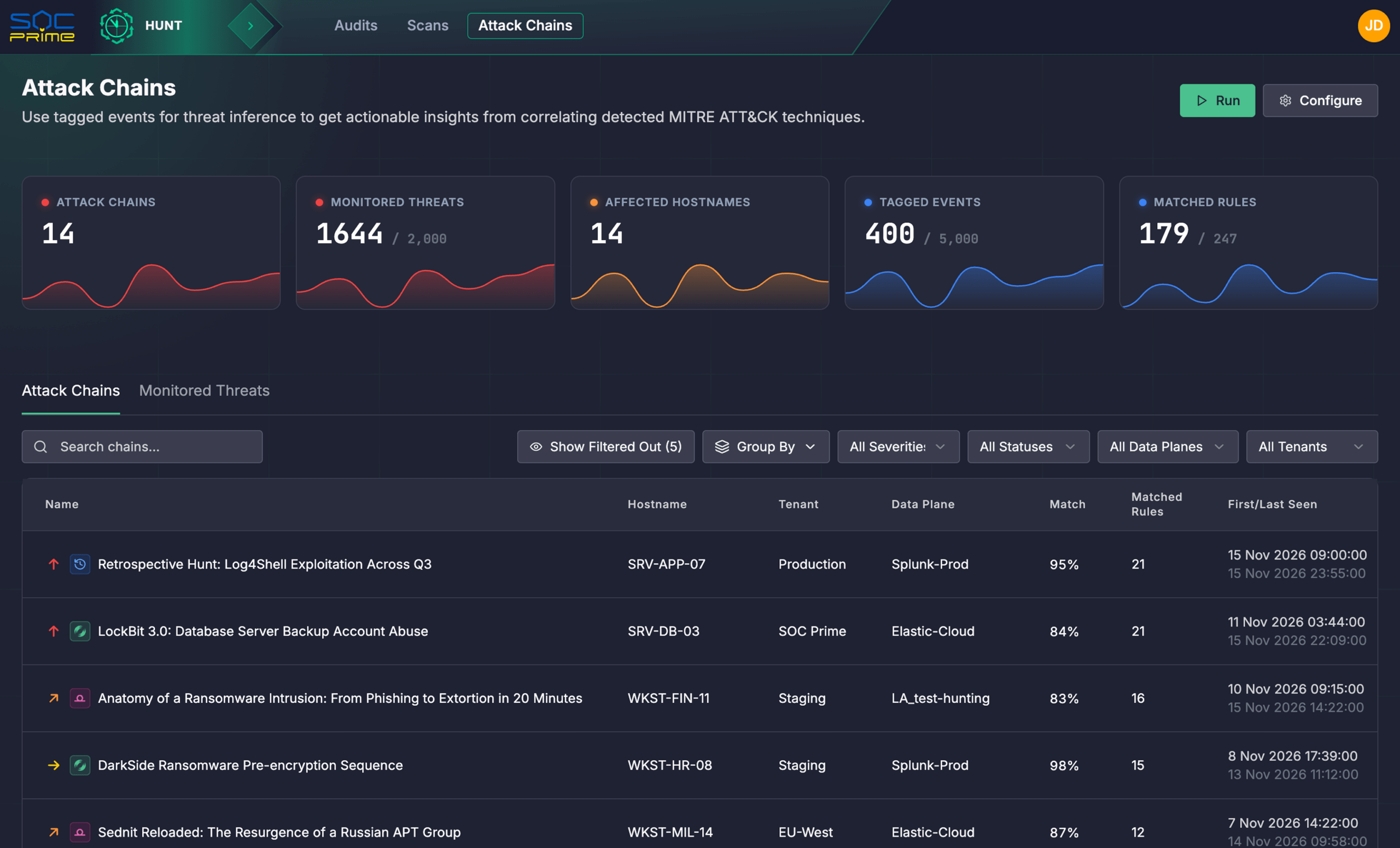The width and height of the screenshot is (1400, 848).
Task: Click the severity arrow on the DarkSide Ransomware row
Action: click(54, 765)
